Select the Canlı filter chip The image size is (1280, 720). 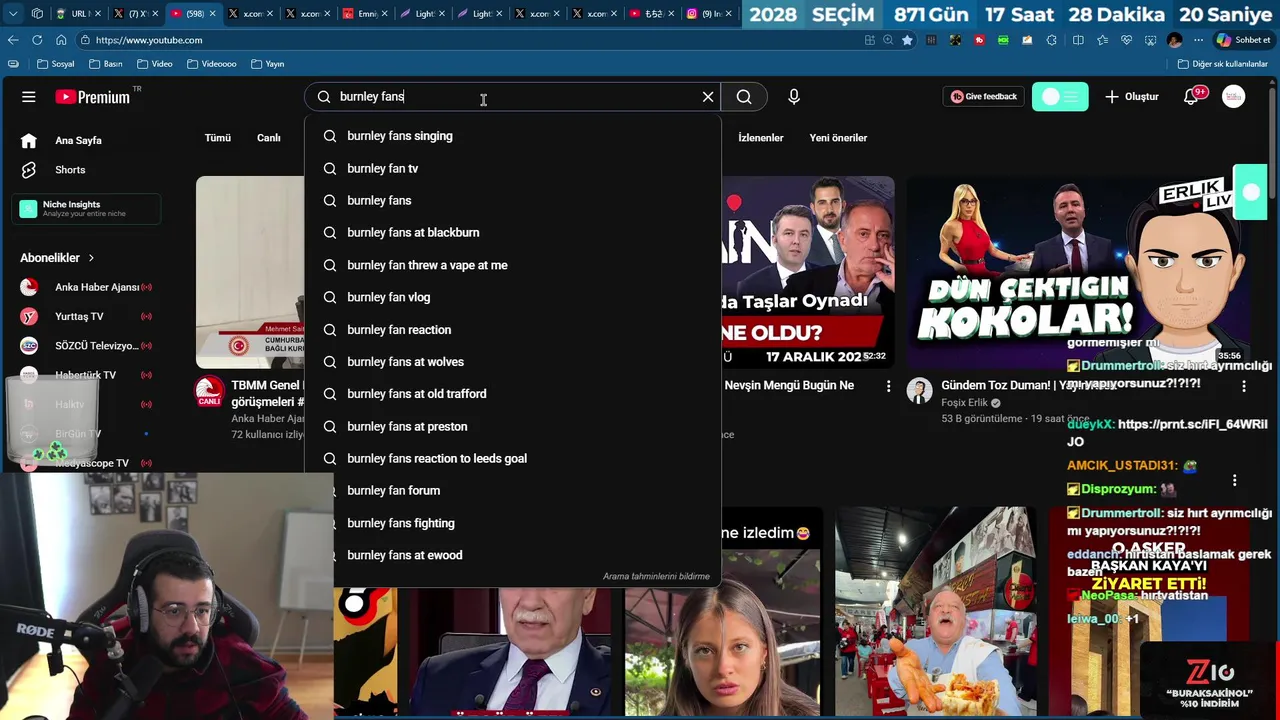pyautogui.click(x=269, y=138)
